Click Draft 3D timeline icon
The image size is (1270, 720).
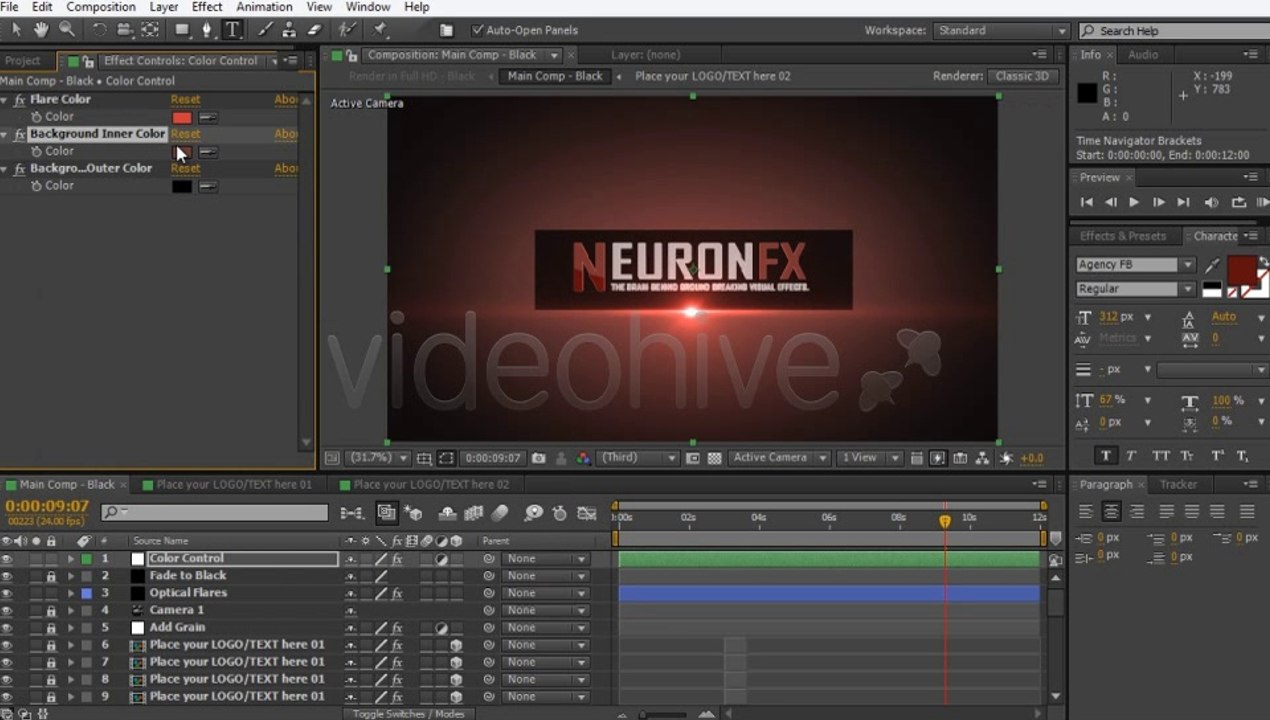413,513
